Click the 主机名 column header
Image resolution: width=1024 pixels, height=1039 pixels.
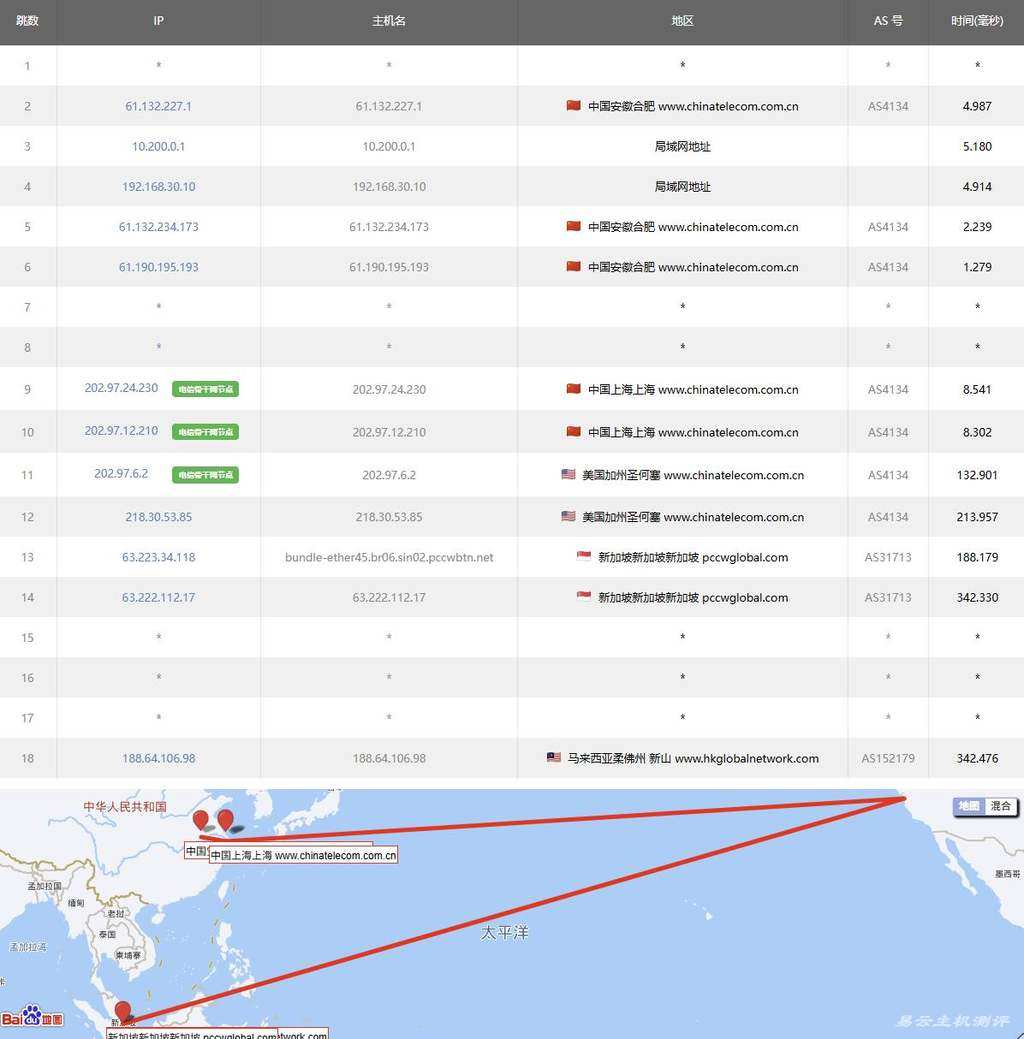[x=388, y=21]
